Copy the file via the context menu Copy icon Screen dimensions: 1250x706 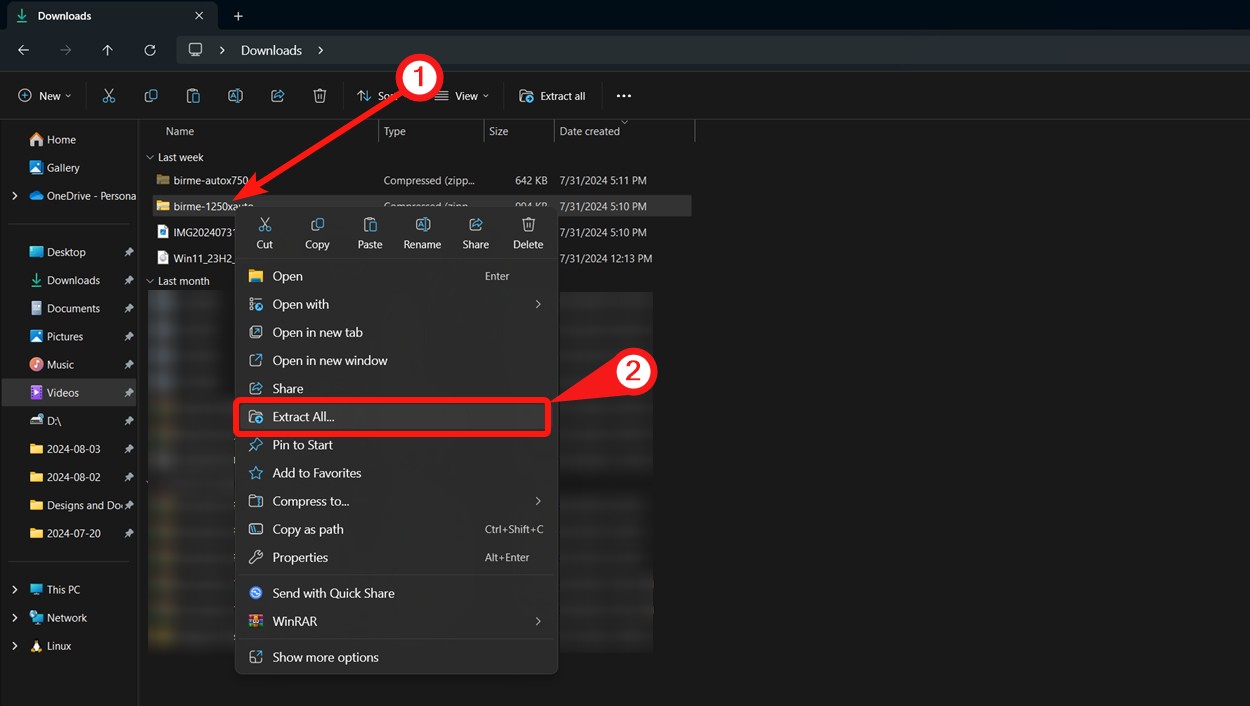(x=317, y=232)
